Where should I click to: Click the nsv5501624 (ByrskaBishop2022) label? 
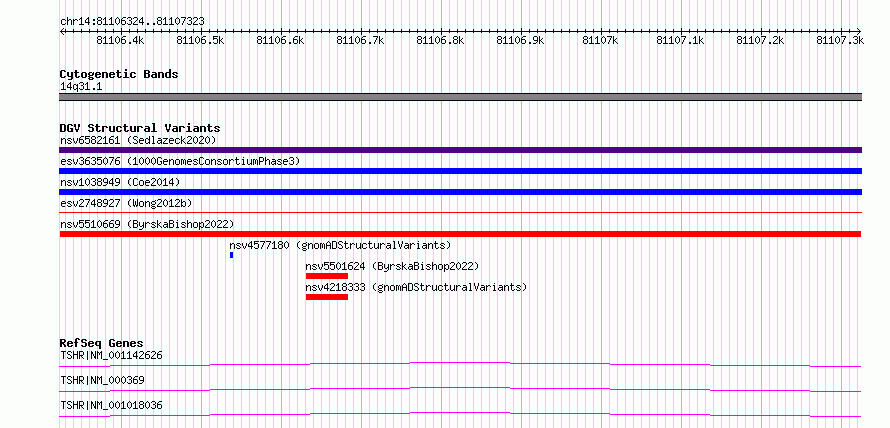(x=392, y=266)
